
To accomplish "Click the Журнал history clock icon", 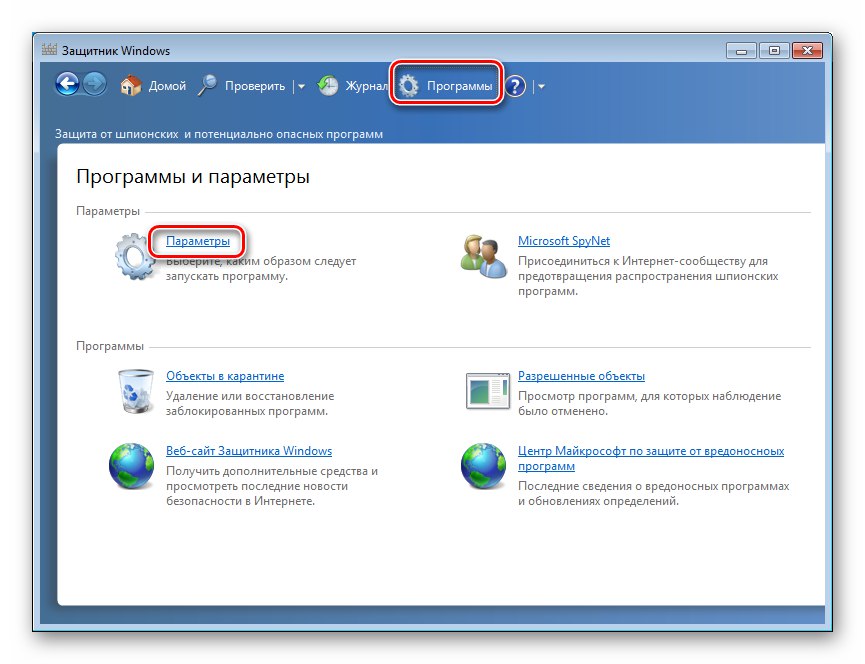I will coord(328,85).
